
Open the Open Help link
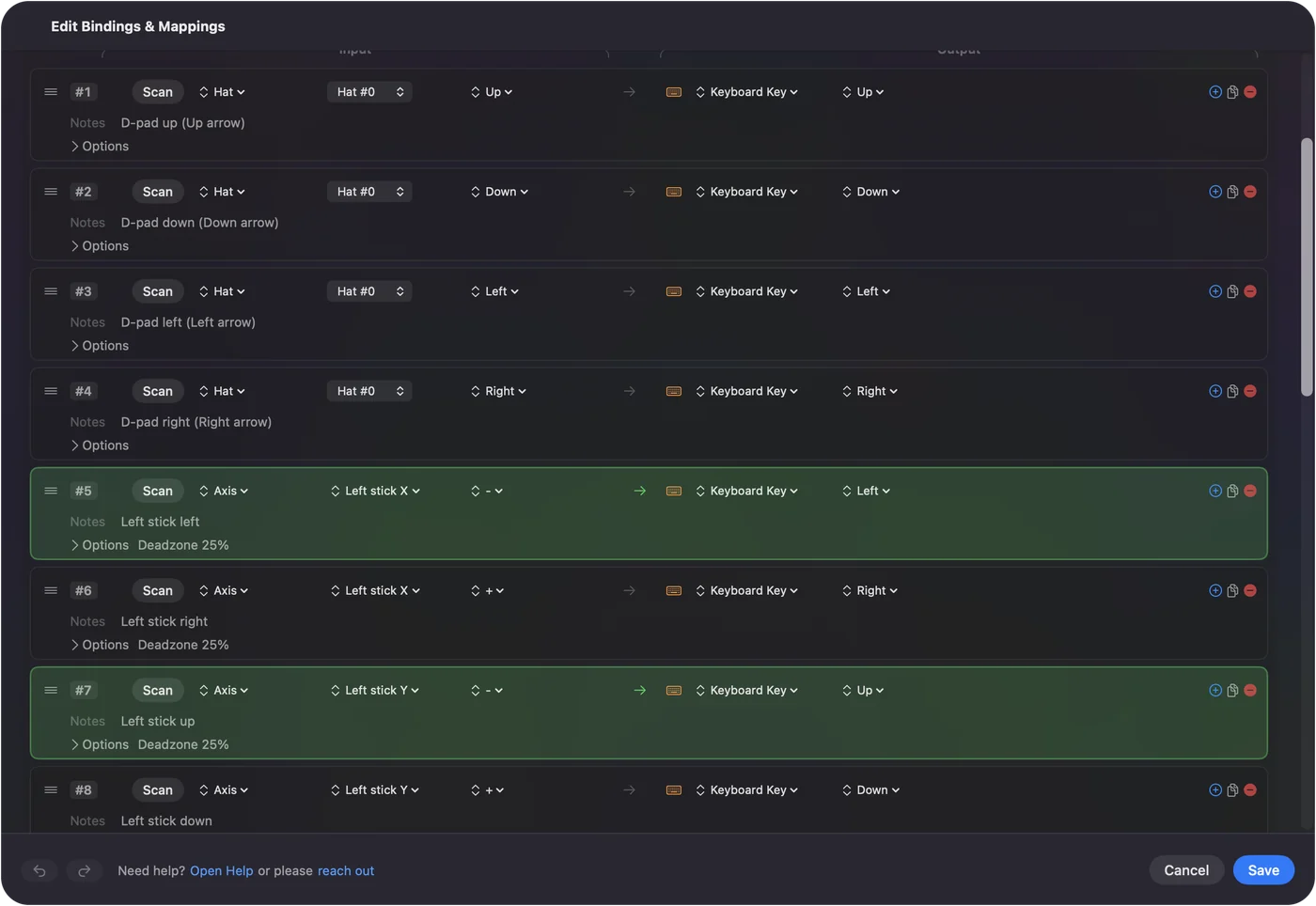click(222, 871)
